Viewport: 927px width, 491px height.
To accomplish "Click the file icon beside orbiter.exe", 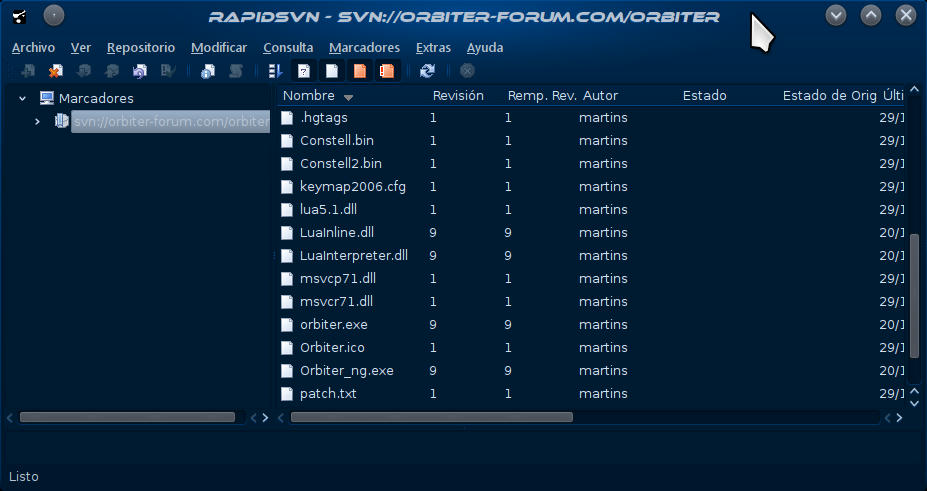I will pos(287,324).
